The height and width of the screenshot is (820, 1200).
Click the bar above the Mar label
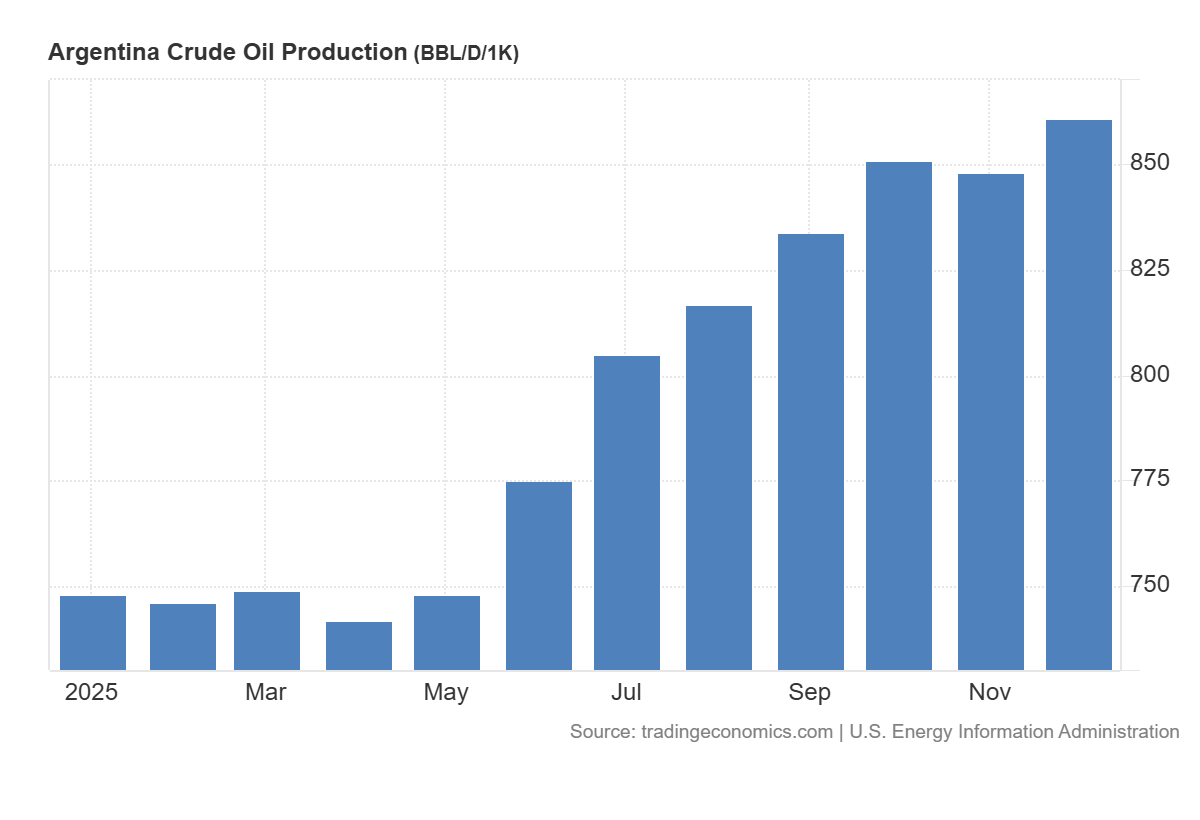point(267,630)
